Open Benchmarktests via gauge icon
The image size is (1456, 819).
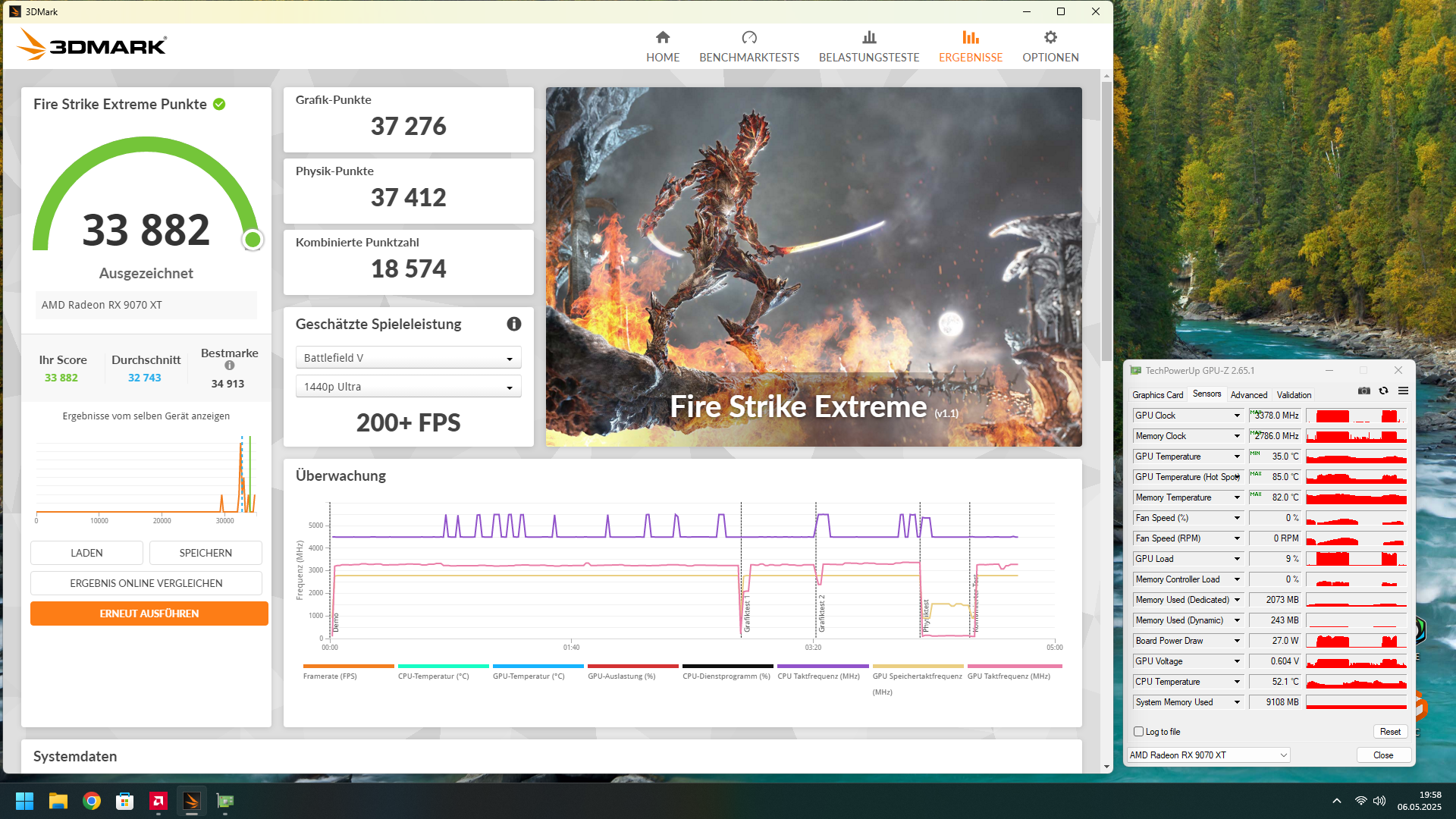[748, 37]
